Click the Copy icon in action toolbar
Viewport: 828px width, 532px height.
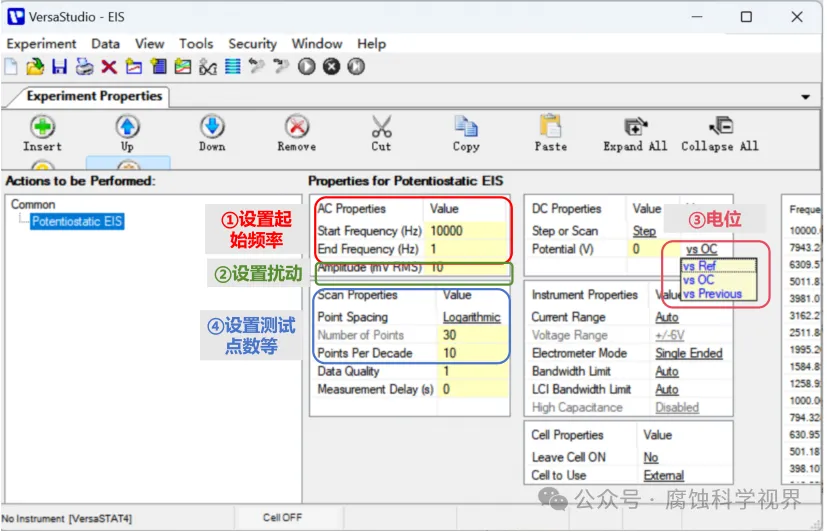tap(466, 127)
